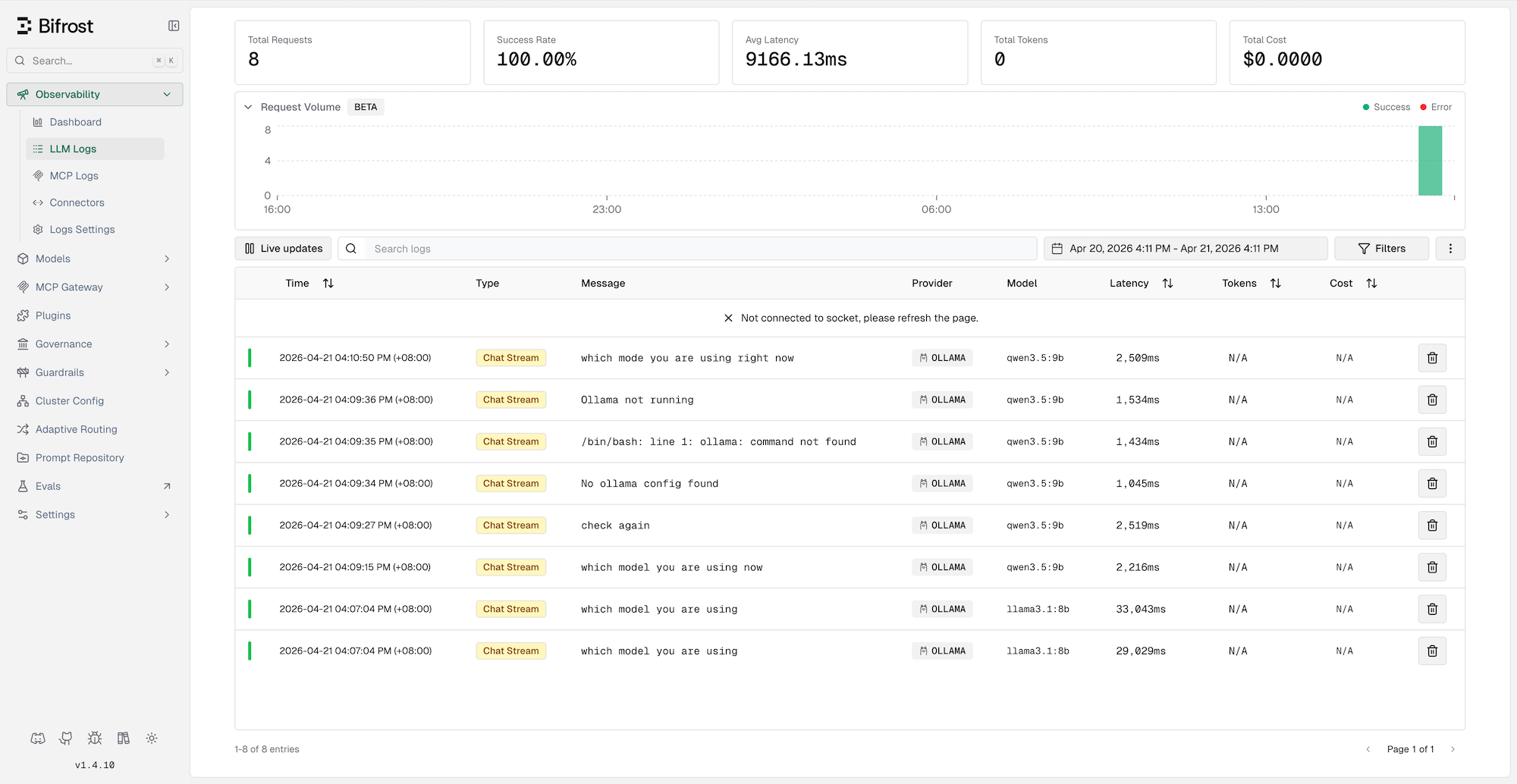Collapse the Request Volume chart

[248, 107]
